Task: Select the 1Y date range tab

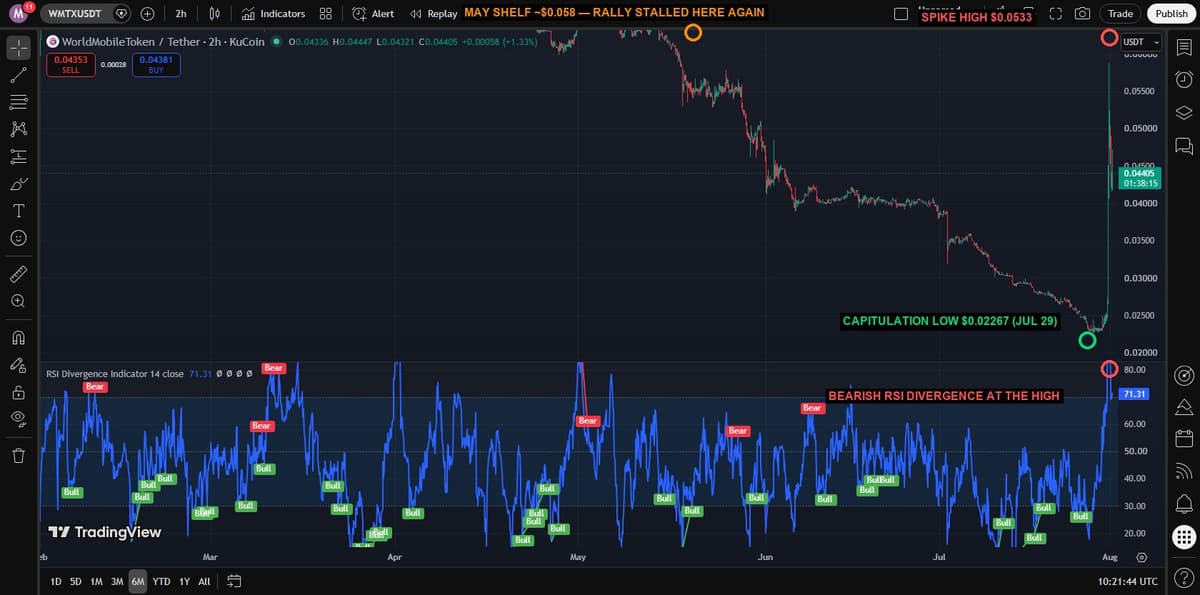Action: [184, 581]
